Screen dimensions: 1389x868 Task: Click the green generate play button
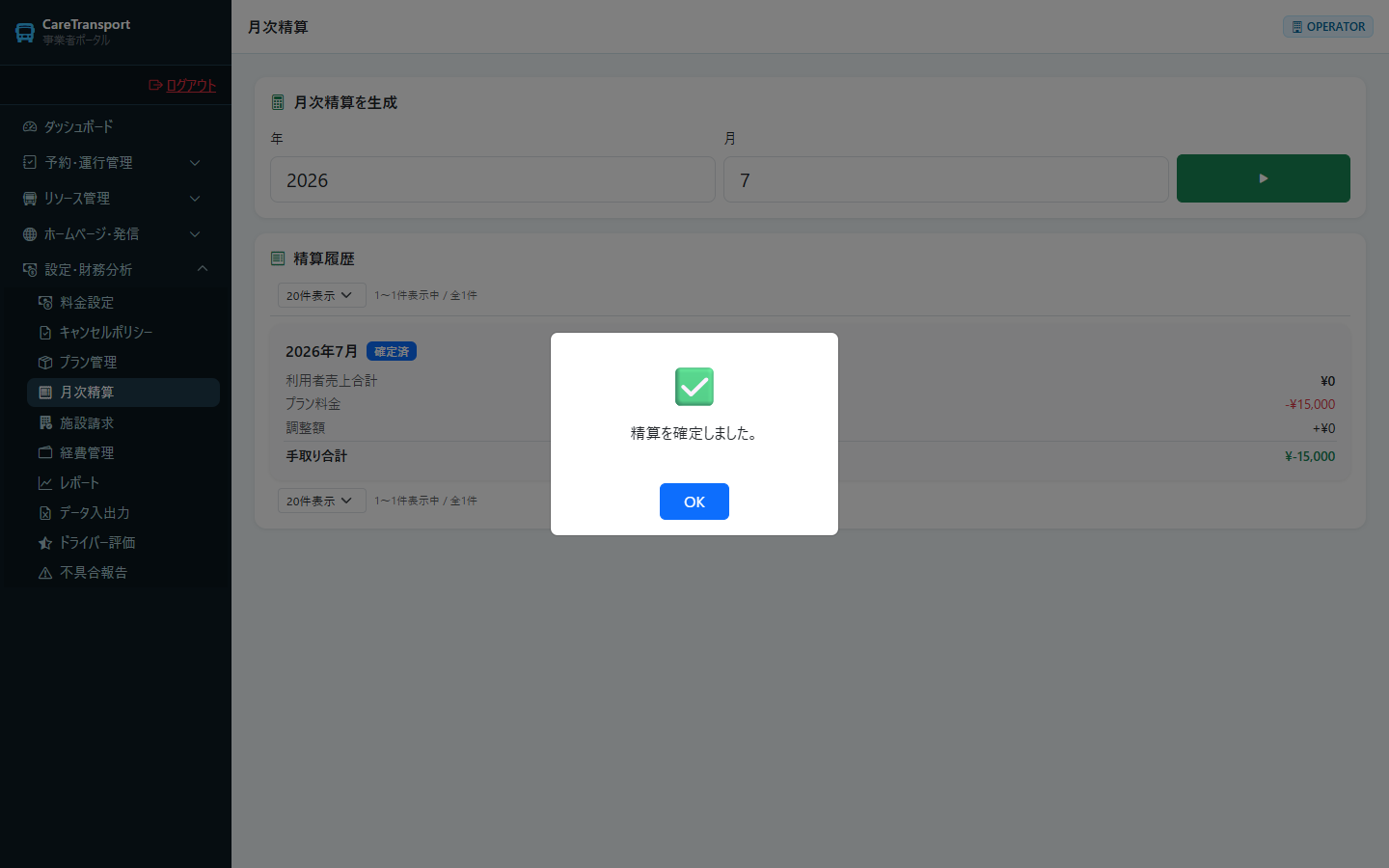1264,178
